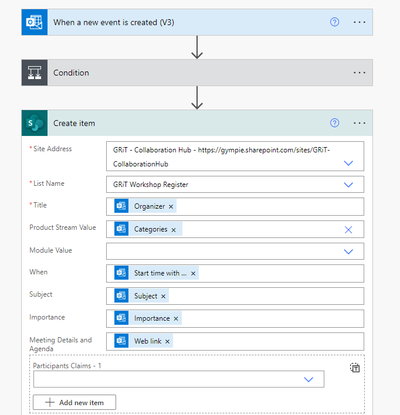Clear the Product Stream Value field

348,230
